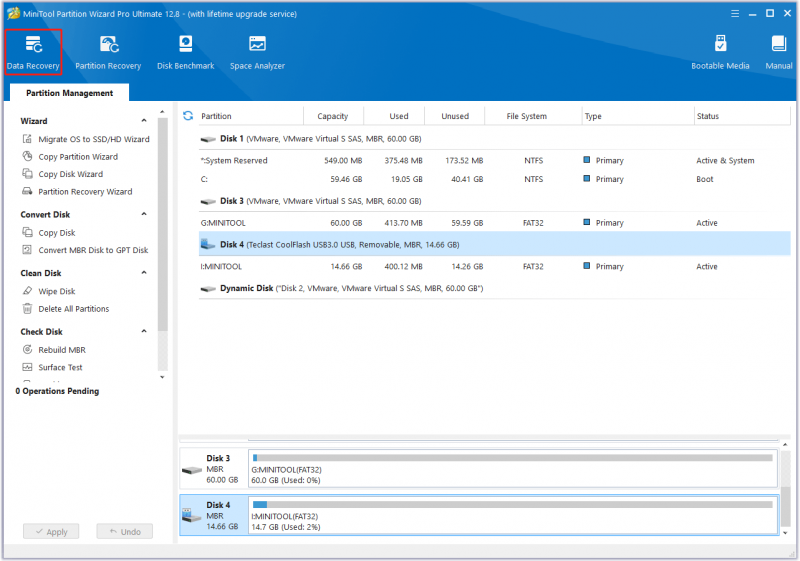The height and width of the screenshot is (561, 800).
Task: Select the Disk 3 thumbnail in the disk map
Action: pyautogui.click(x=214, y=469)
